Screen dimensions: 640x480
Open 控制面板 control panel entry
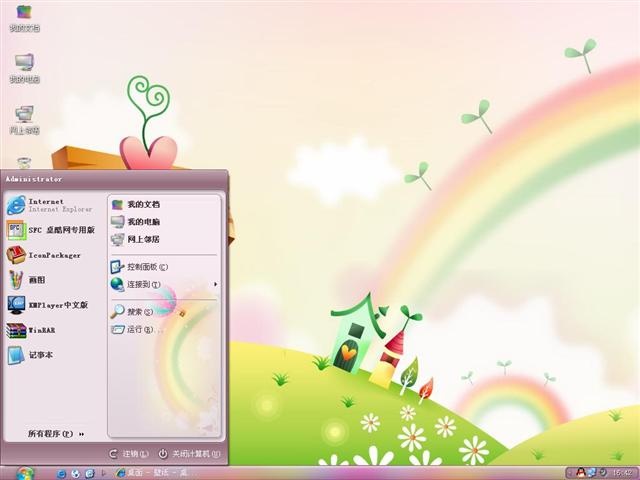[x=139, y=267]
